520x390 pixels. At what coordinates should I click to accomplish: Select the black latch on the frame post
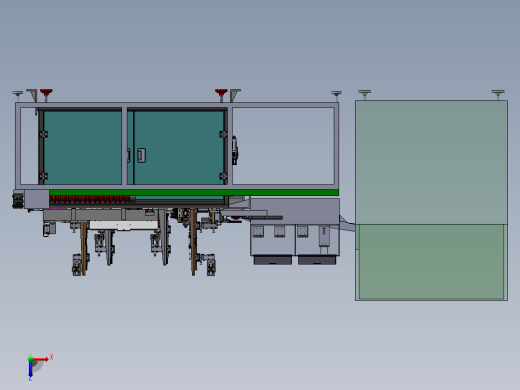[x=235, y=150]
